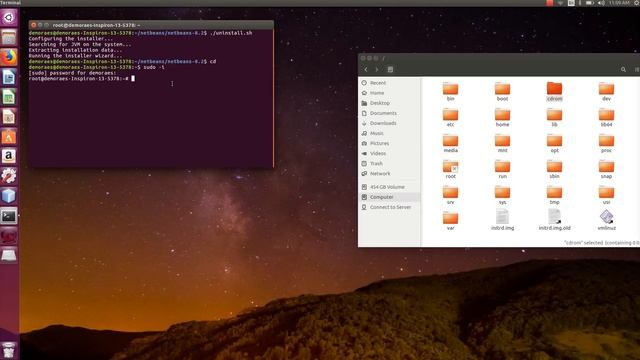Open the Ubuntu Dash search launcher
The height and width of the screenshot is (360, 640).
9,18
